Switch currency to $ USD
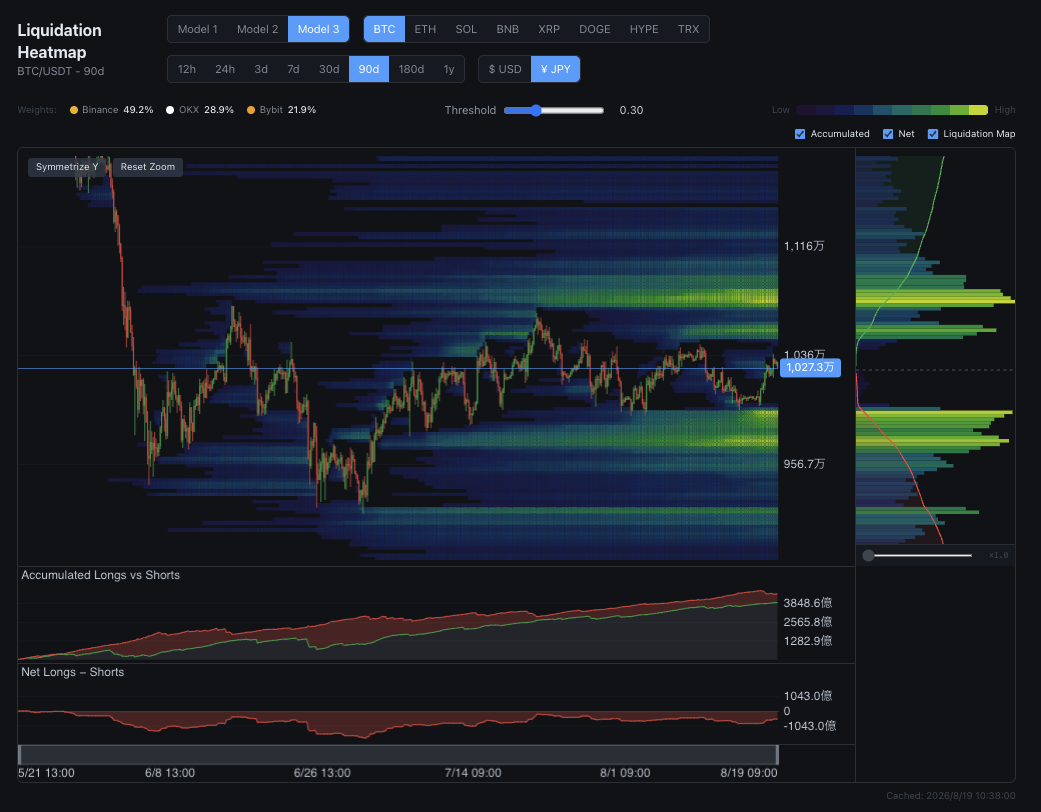Image resolution: width=1041 pixels, height=812 pixels. (505, 69)
